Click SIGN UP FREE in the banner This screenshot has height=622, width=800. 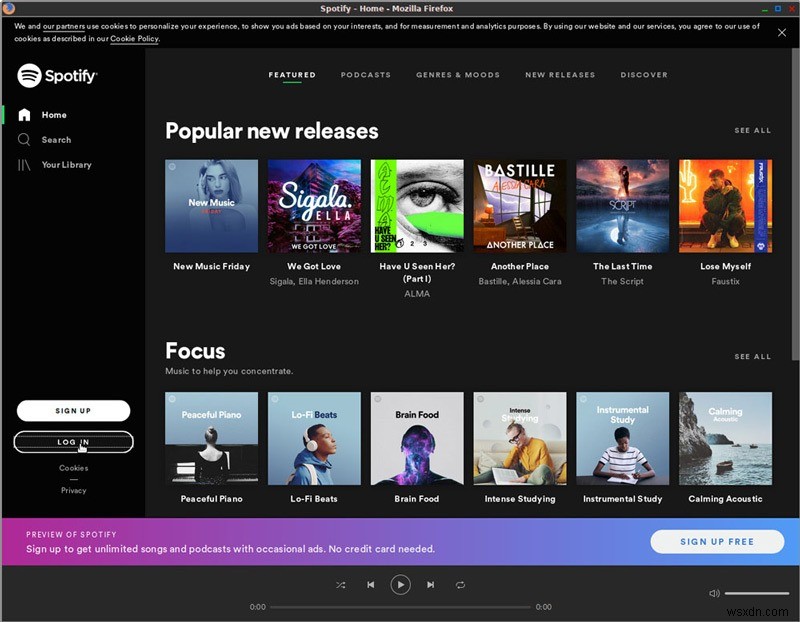tap(717, 541)
